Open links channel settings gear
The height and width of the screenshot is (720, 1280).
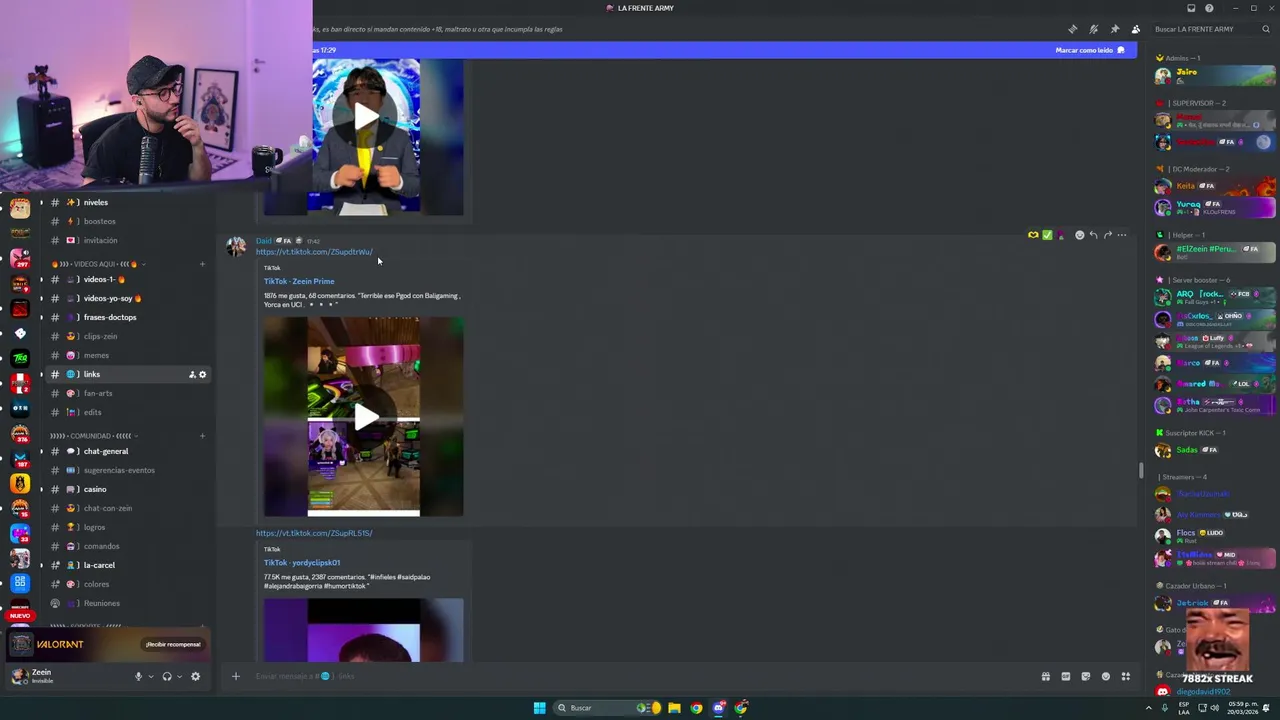pos(202,374)
